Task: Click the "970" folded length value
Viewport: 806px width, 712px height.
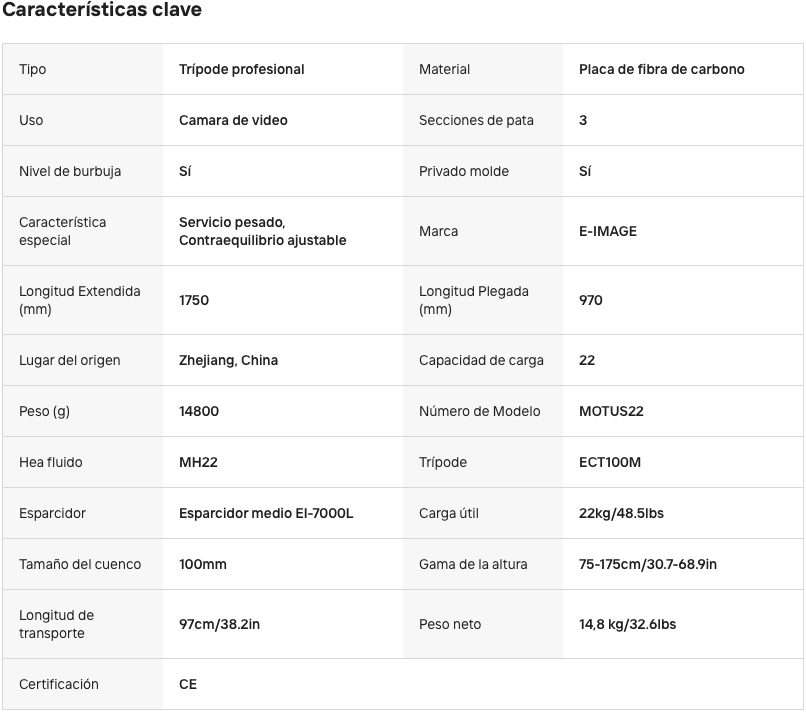Action: 591,300
